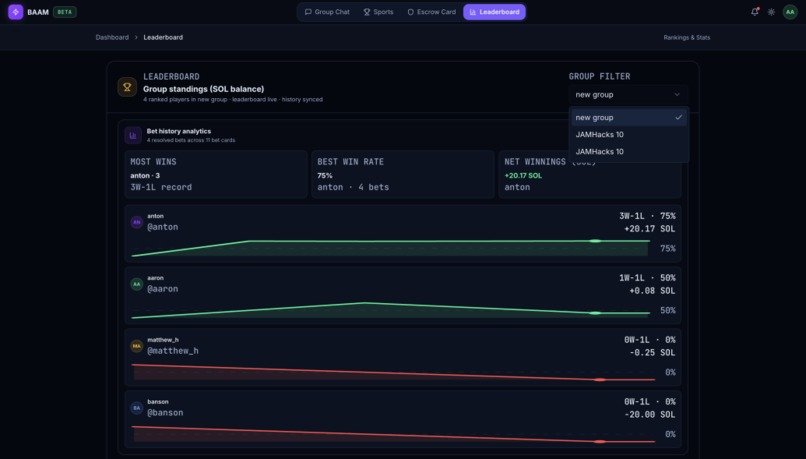Click anton's '3W-1L · 75%' record
This screenshot has height=459, width=806.
coord(647,216)
